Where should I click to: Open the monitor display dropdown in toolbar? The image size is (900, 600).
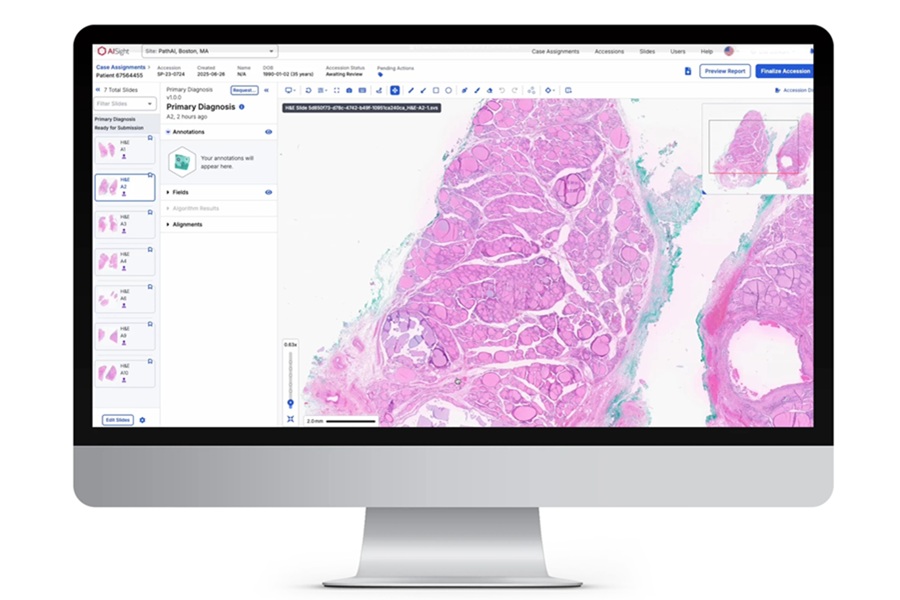[x=290, y=91]
